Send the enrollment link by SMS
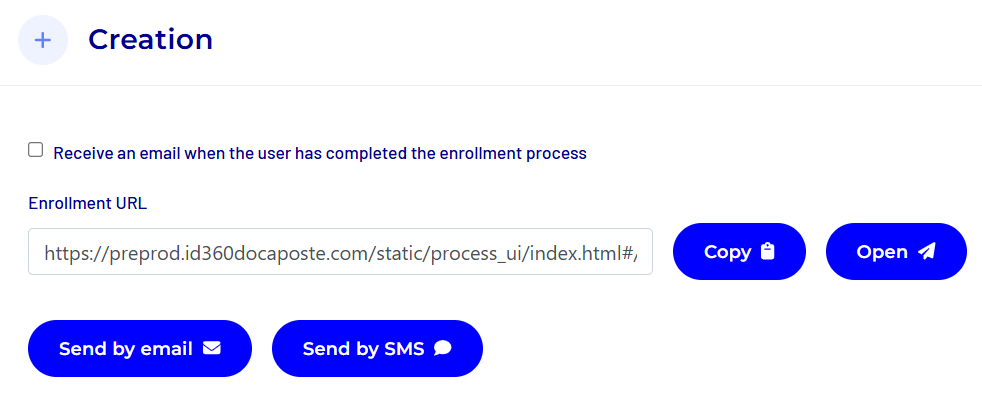The width and height of the screenshot is (982, 406). pyautogui.click(x=377, y=348)
